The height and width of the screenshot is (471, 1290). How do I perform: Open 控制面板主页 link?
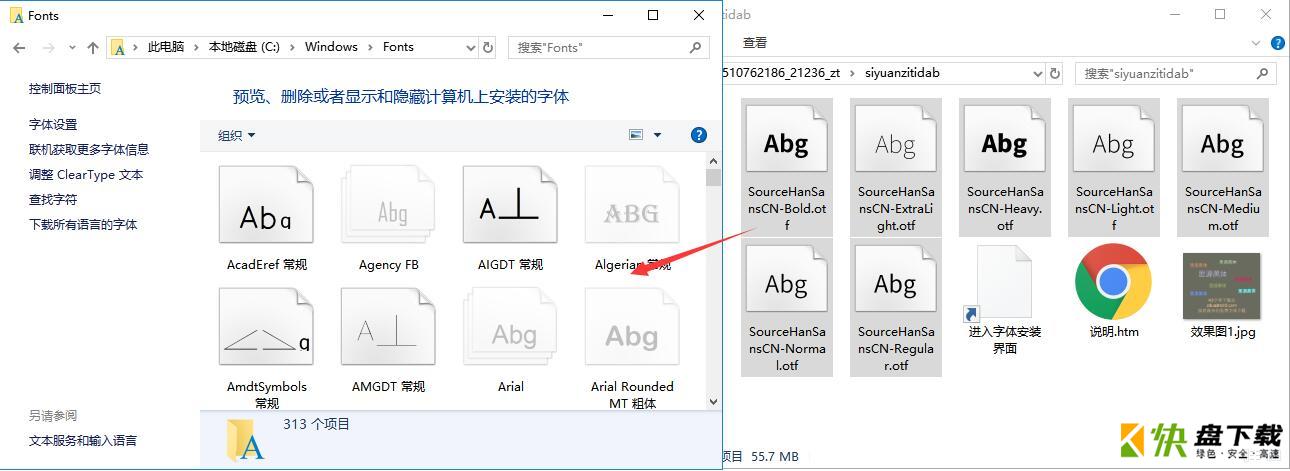pos(65,88)
